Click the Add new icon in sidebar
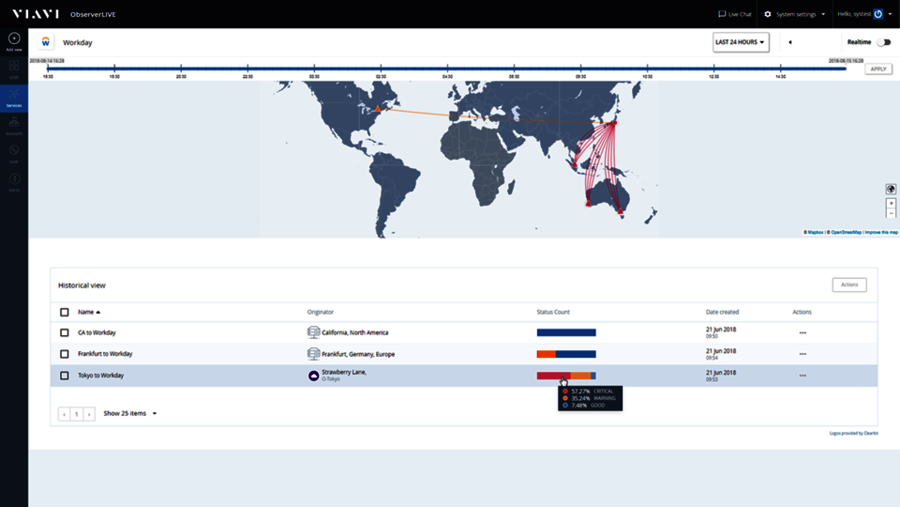The image size is (900, 507). pyautogui.click(x=14, y=40)
